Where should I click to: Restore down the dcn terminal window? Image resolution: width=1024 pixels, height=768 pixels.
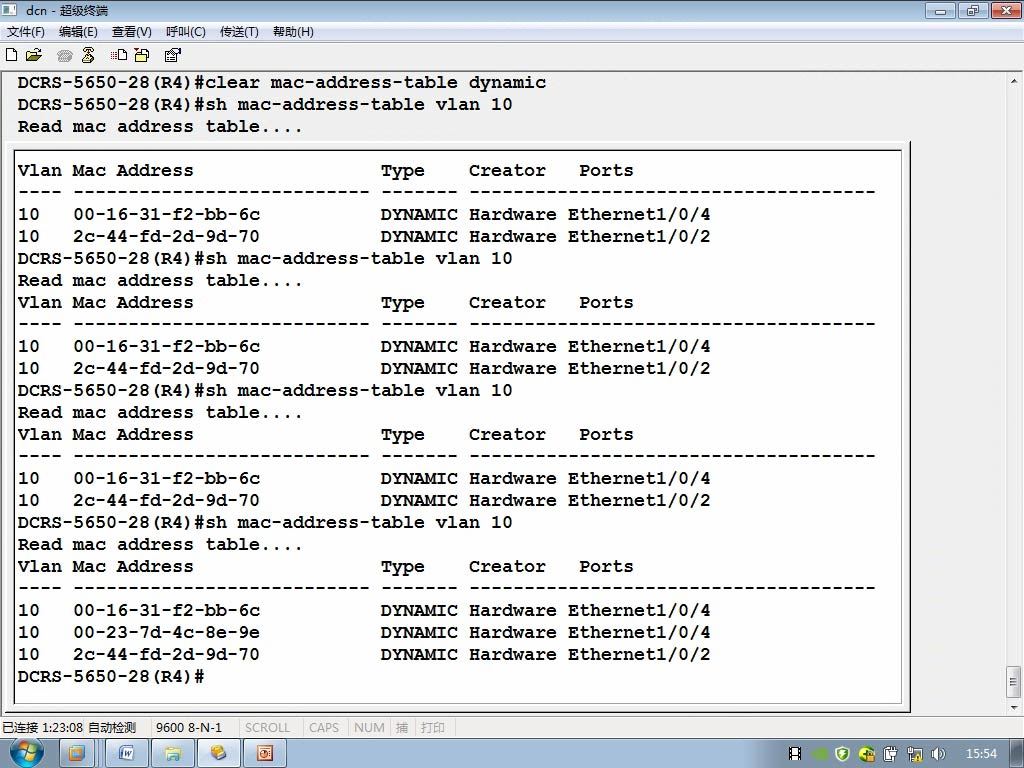[973, 10]
